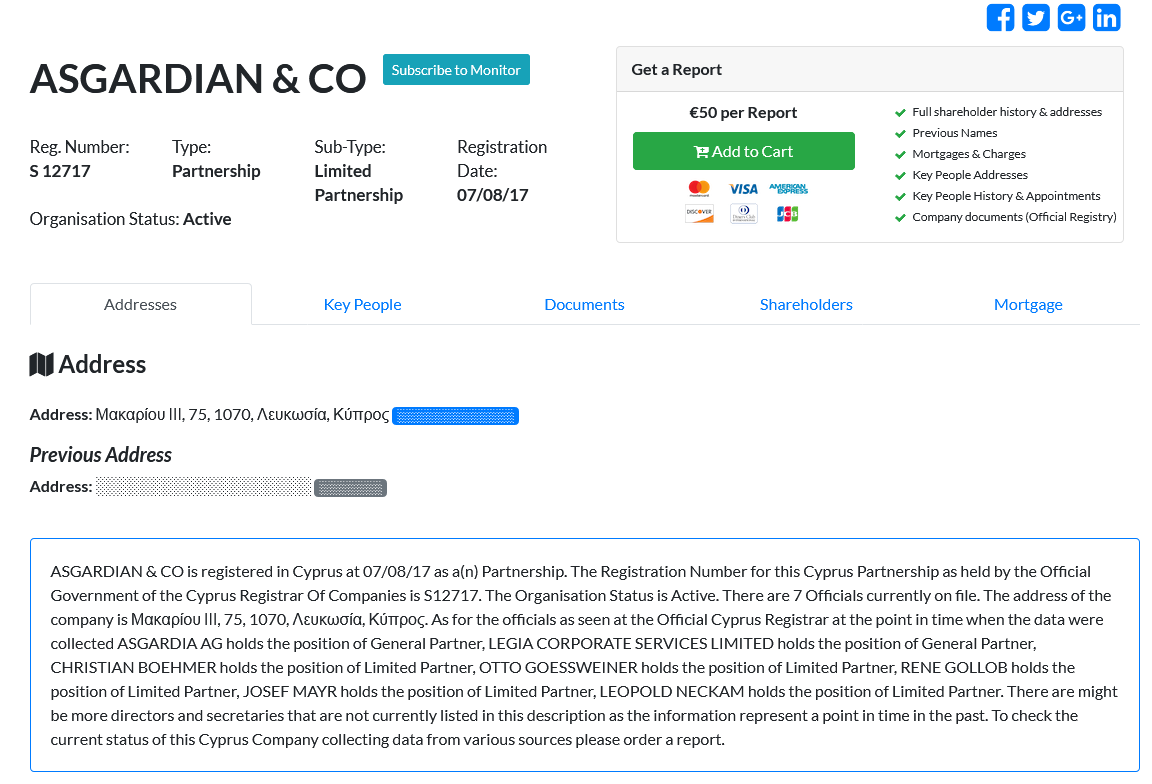Share on LinkedIn icon
The image size is (1152, 784).
pos(1106,17)
